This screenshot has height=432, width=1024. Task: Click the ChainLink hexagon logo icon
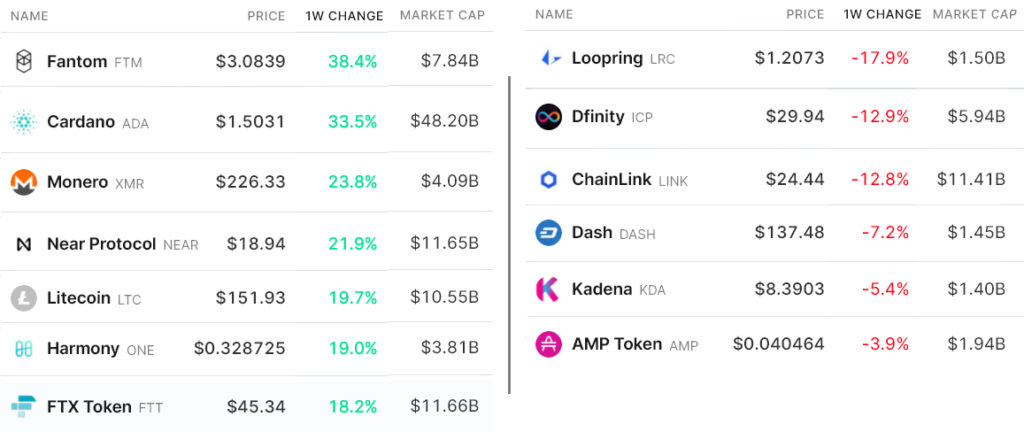point(549,180)
